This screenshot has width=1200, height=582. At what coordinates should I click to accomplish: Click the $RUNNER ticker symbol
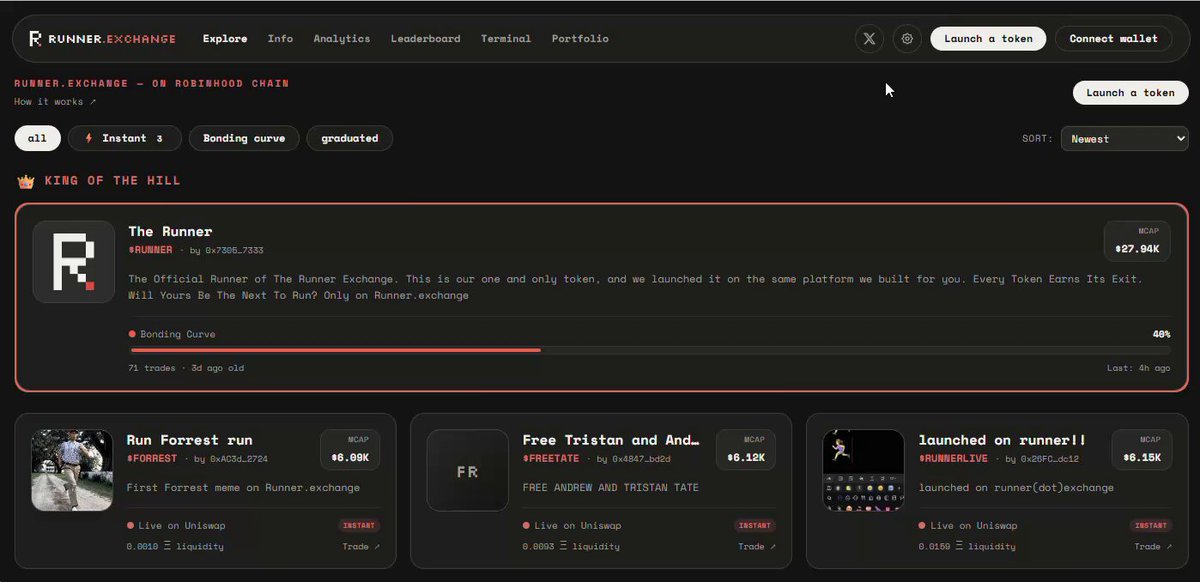pos(150,250)
